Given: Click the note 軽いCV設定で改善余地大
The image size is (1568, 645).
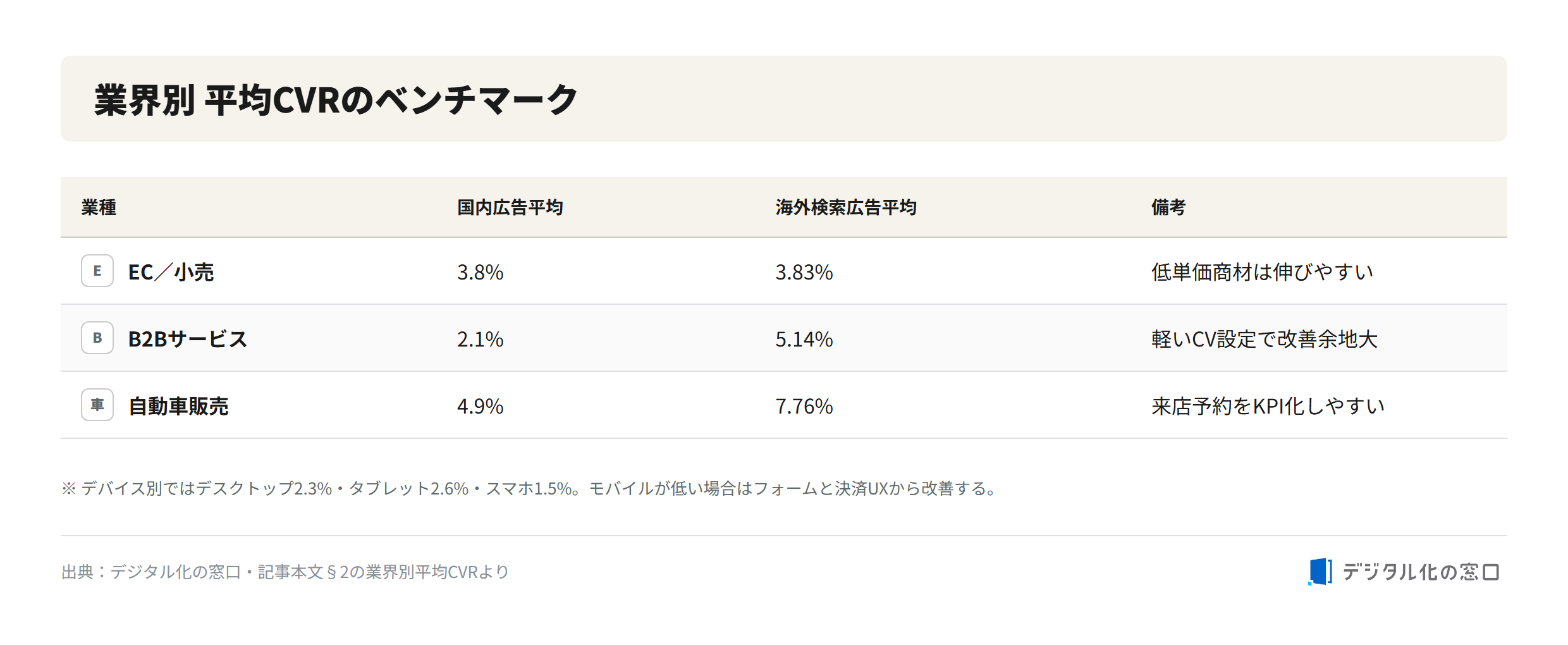Looking at the screenshot, I should pos(1264,339).
